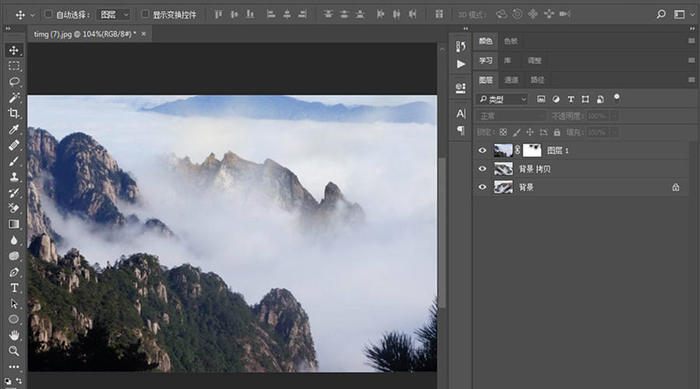Hide the 图层 1 layer
This screenshot has height=389, width=700.
(482, 151)
